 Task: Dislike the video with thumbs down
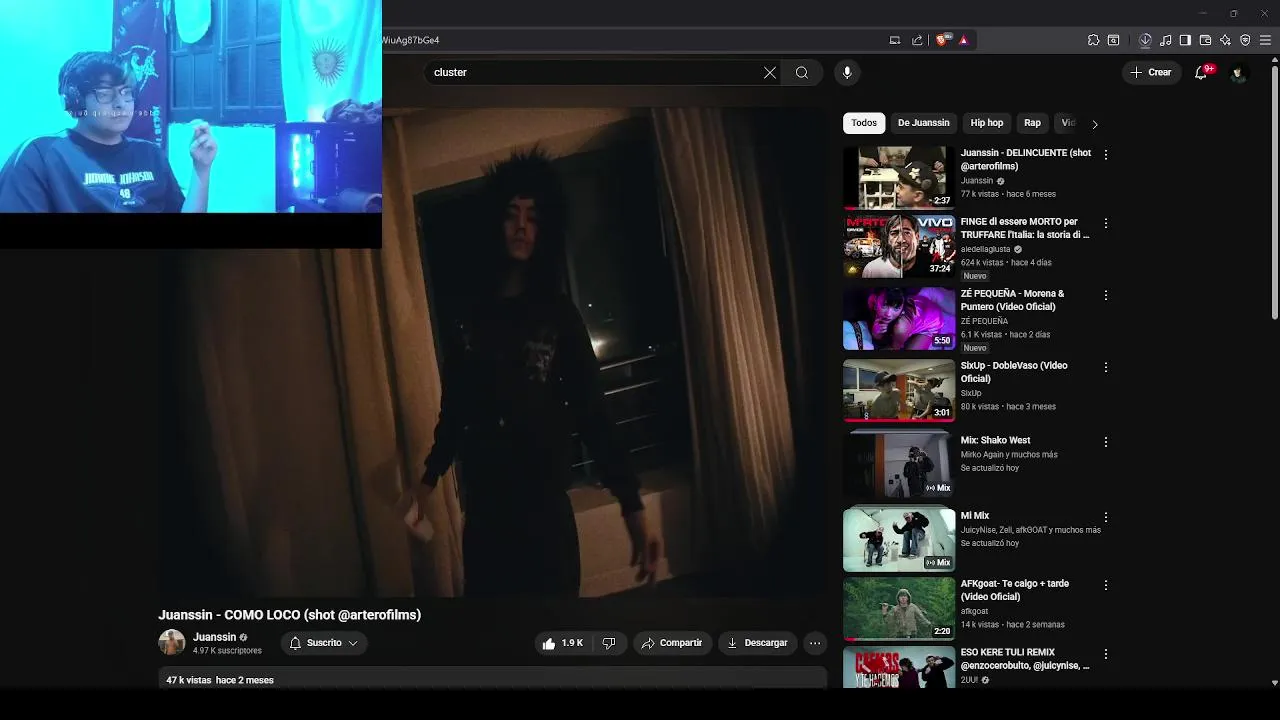(x=609, y=643)
